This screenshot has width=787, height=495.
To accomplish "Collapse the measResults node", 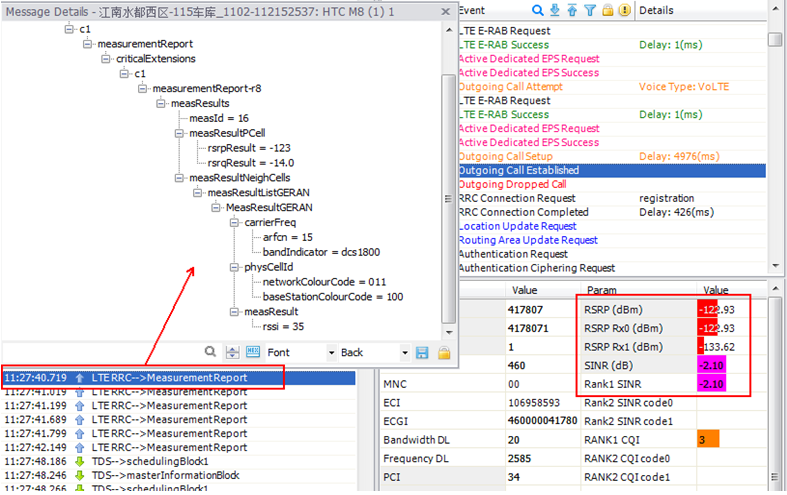I will coord(161,103).
